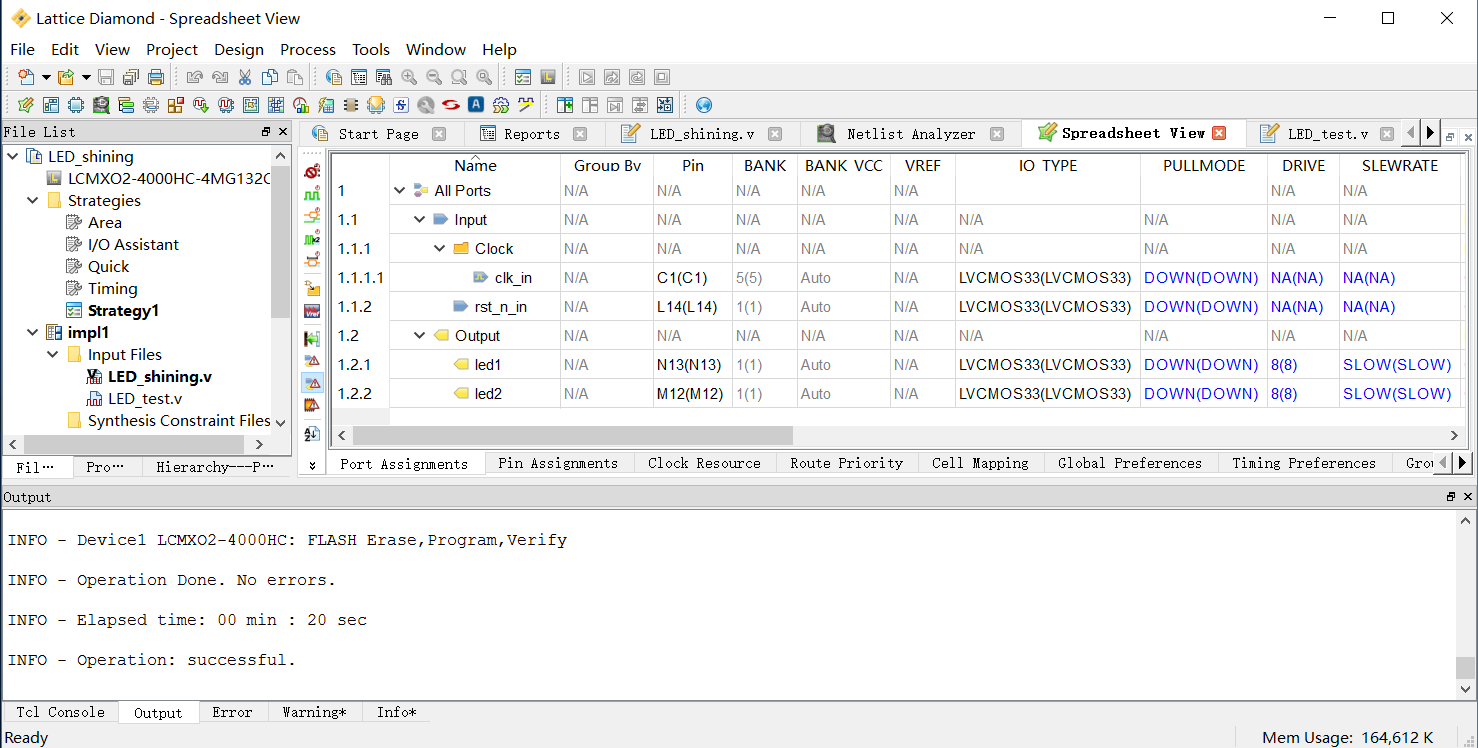Collapse the impl1 implementation node
Viewport: 1478px width, 748px height.
pos(33,332)
